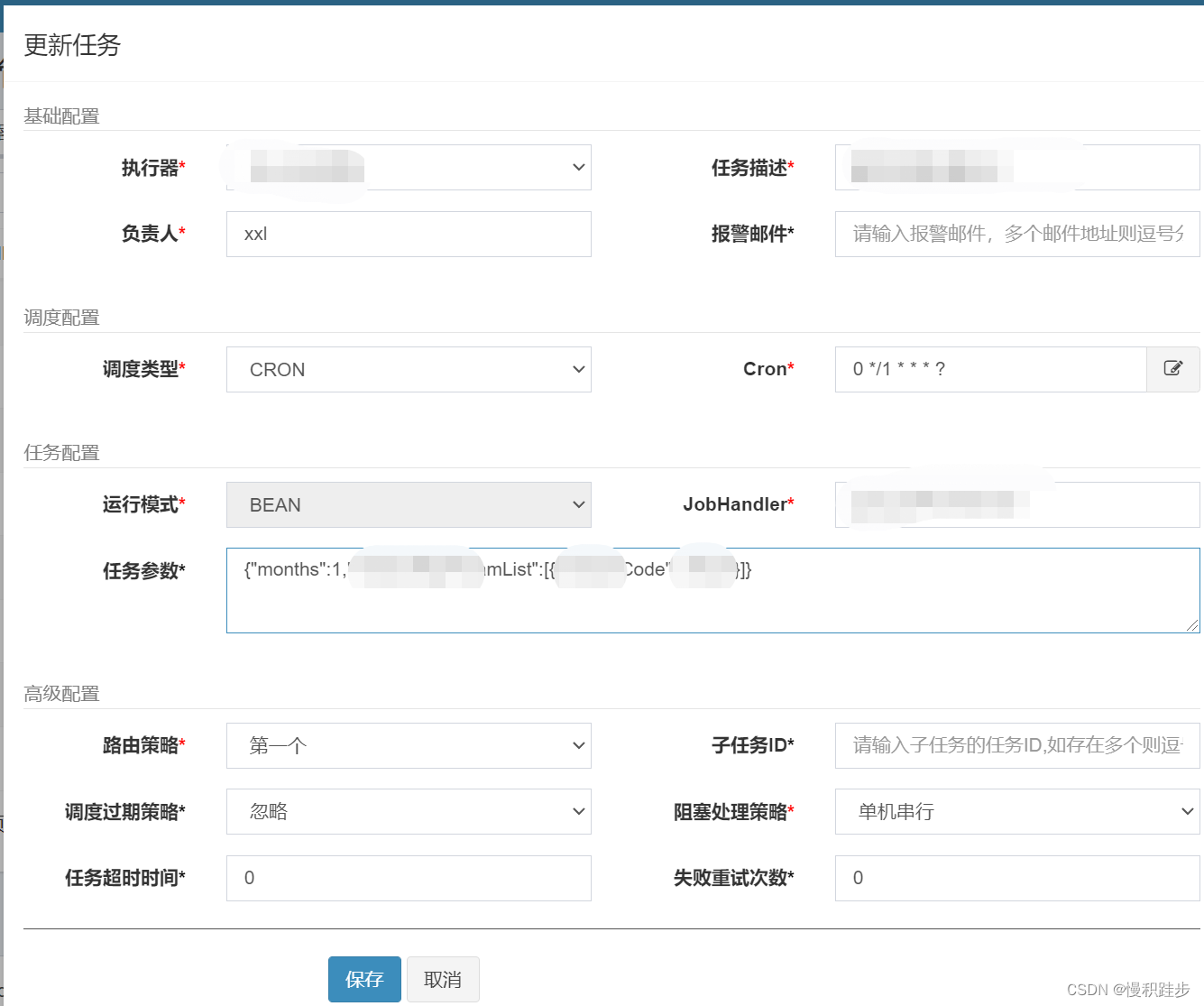Open the Cron expression editor icon
Screen dimensions: 1204x1006
point(1172,369)
